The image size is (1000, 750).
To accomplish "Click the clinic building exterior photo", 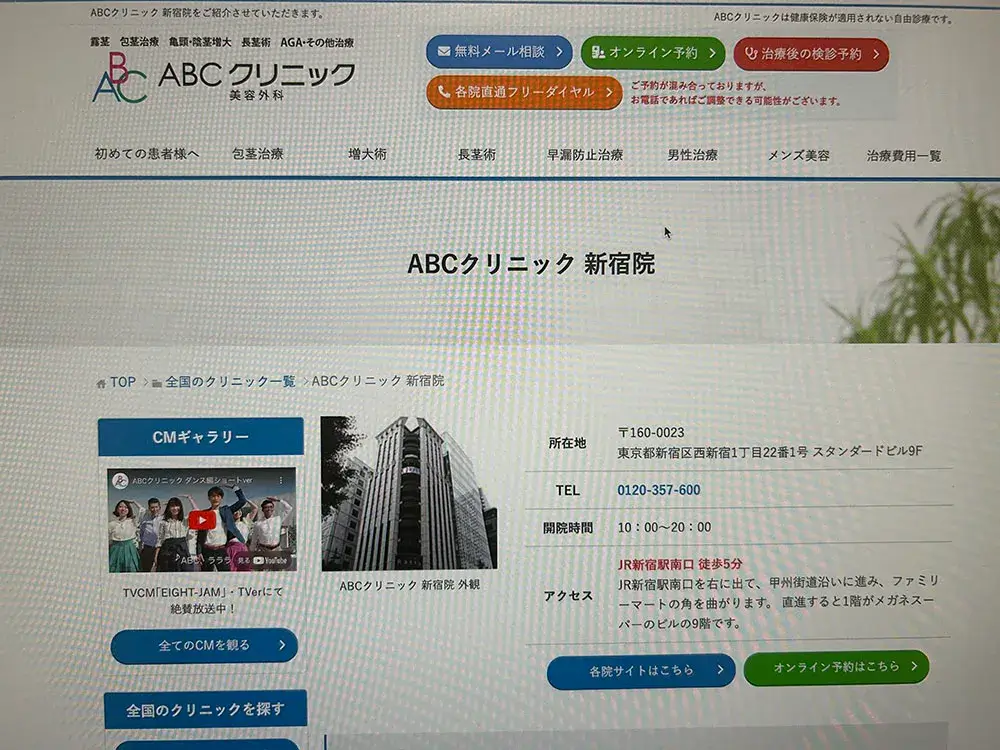I will [x=409, y=494].
